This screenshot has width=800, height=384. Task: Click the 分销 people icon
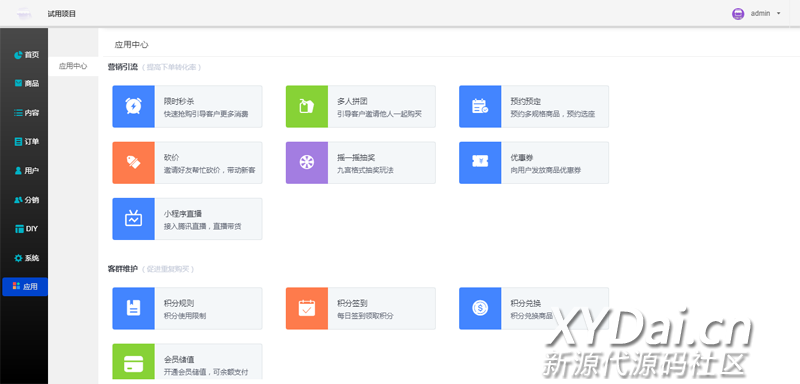click(x=18, y=199)
